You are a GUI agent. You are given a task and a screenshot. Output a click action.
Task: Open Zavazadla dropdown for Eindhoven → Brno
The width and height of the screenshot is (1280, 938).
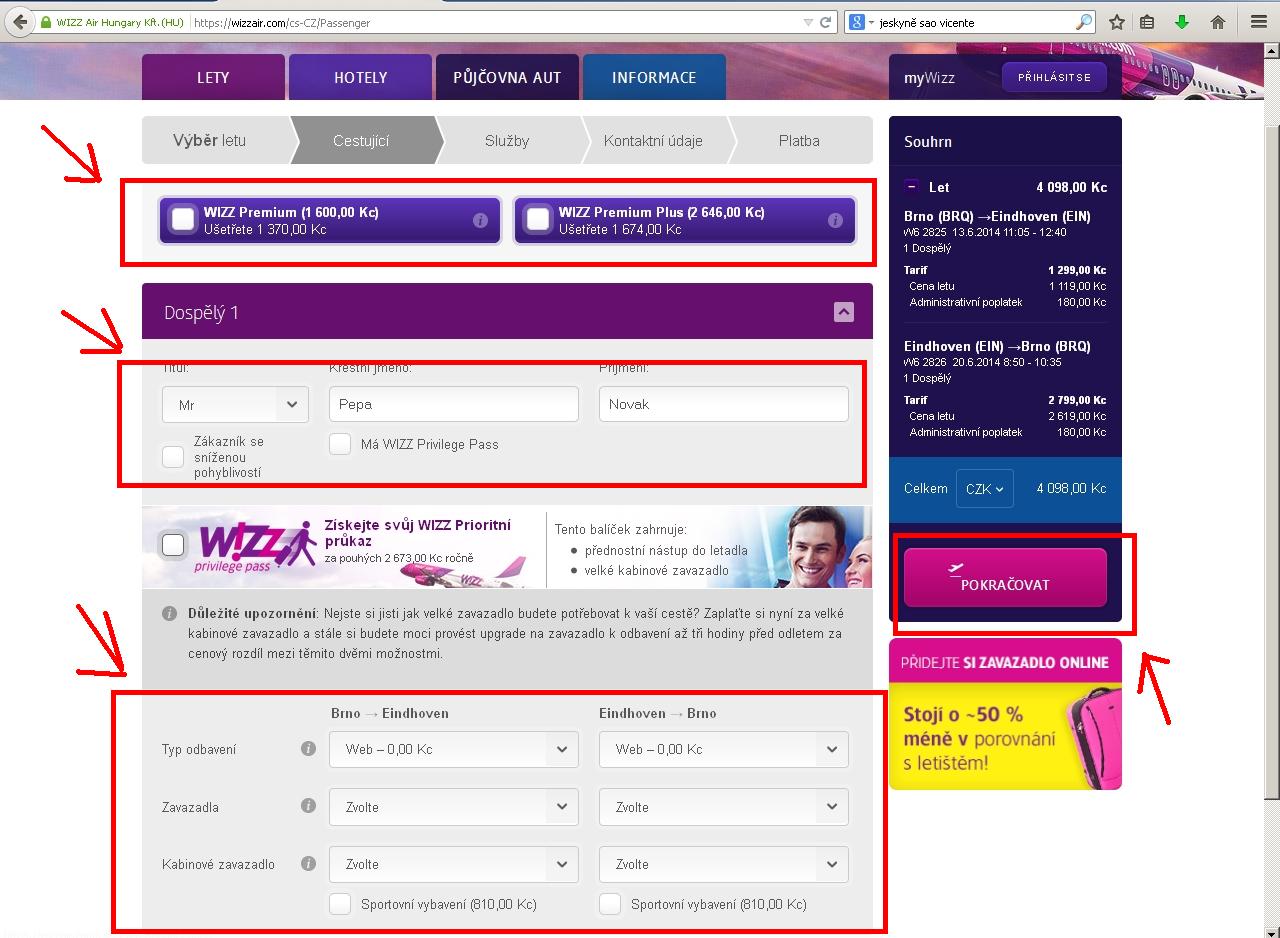tap(724, 807)
